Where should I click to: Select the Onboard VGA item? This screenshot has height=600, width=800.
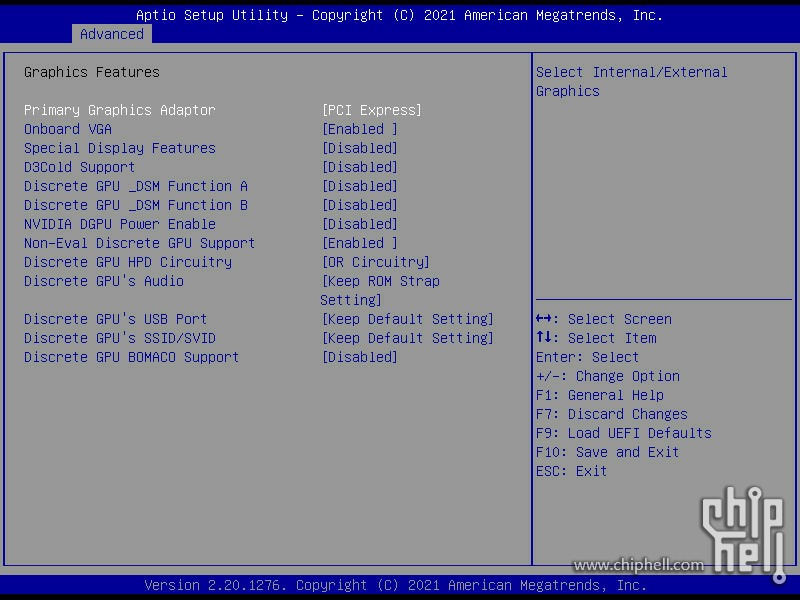pyautogui.click(x=68, y=129)
